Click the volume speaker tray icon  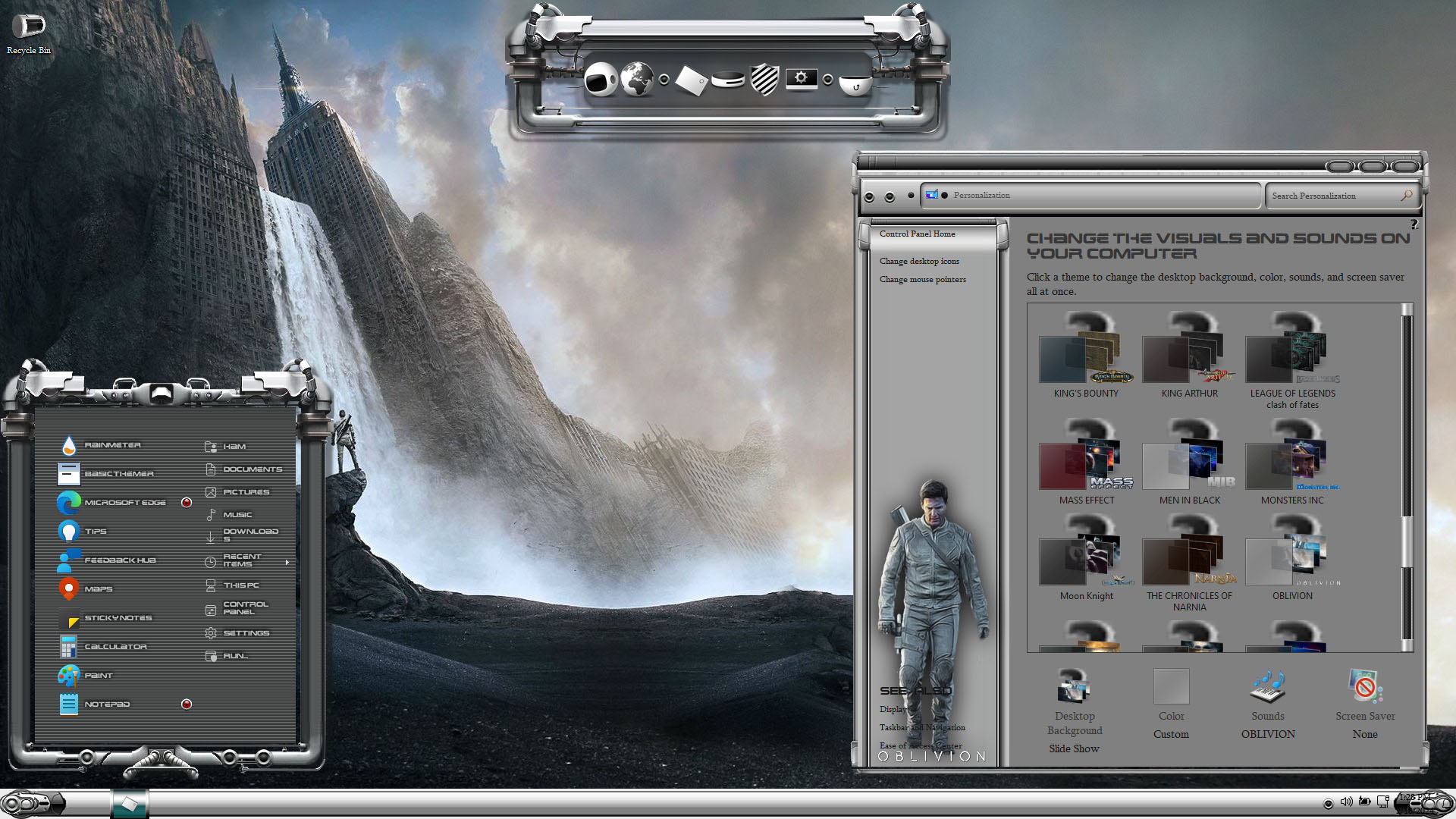(x=1346, y=802)
